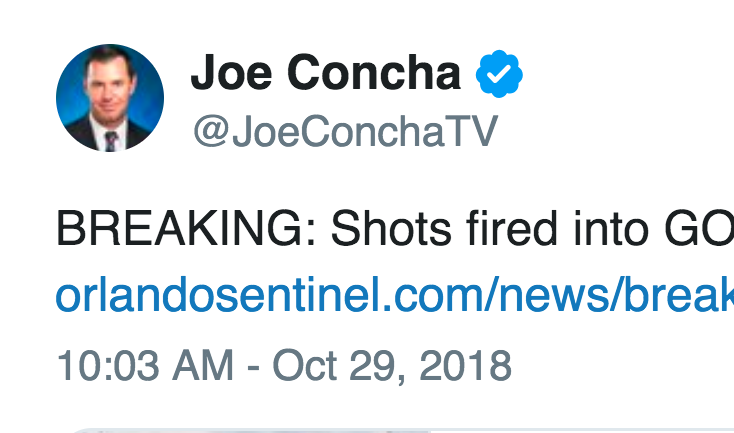Select the Oct 29, 2018 date text
Screen dimensions: 734x433
[x=392, y=366]
